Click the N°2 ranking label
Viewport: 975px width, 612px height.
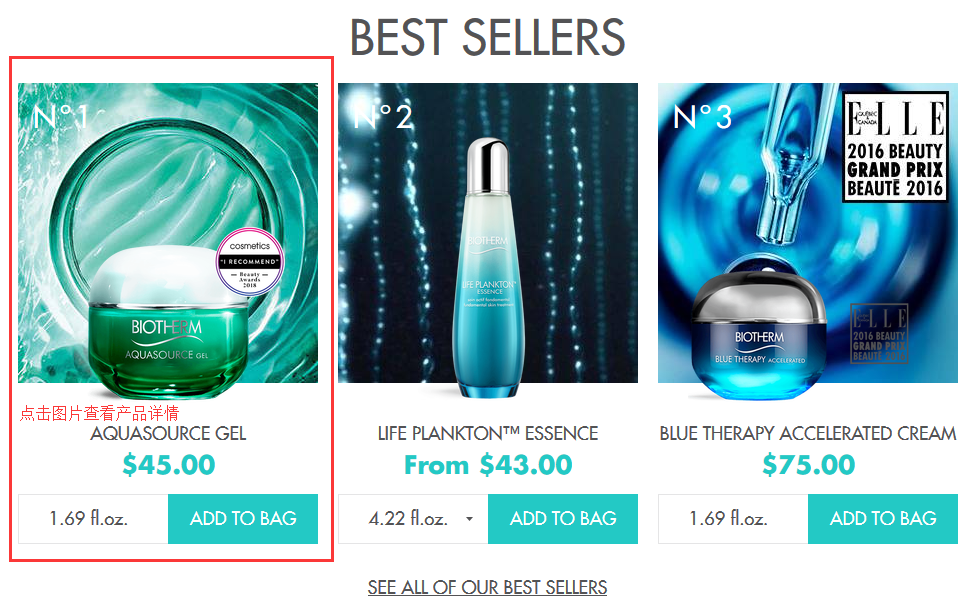tap(382, 116)
